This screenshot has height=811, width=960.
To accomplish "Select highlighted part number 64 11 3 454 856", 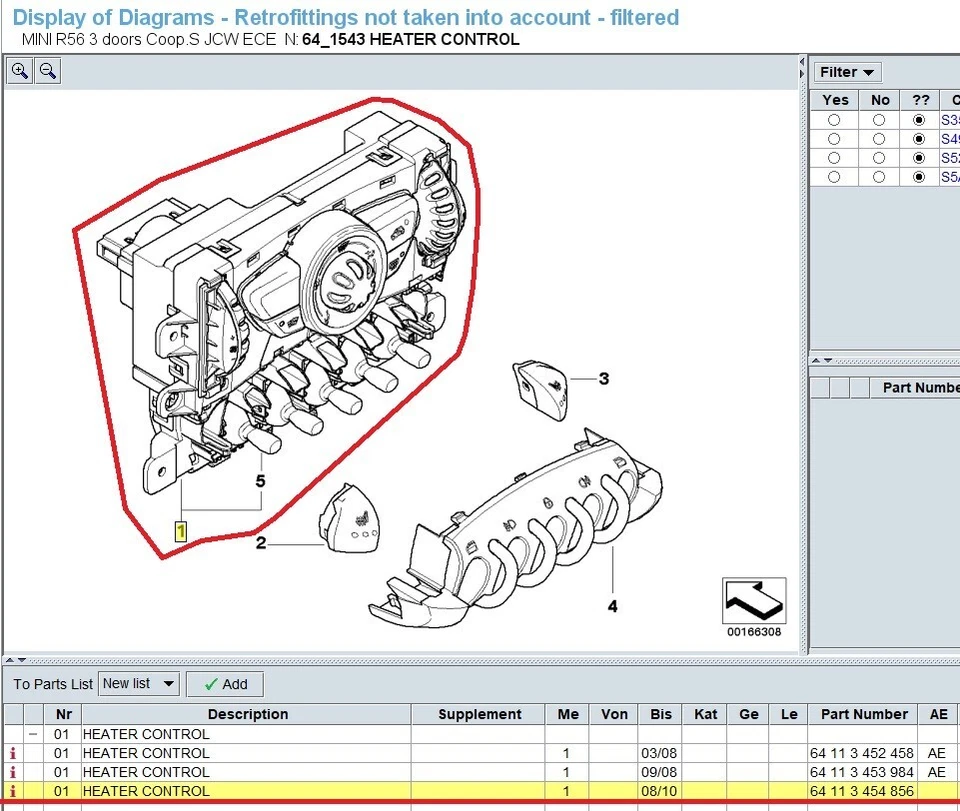I will pos(861,791).
